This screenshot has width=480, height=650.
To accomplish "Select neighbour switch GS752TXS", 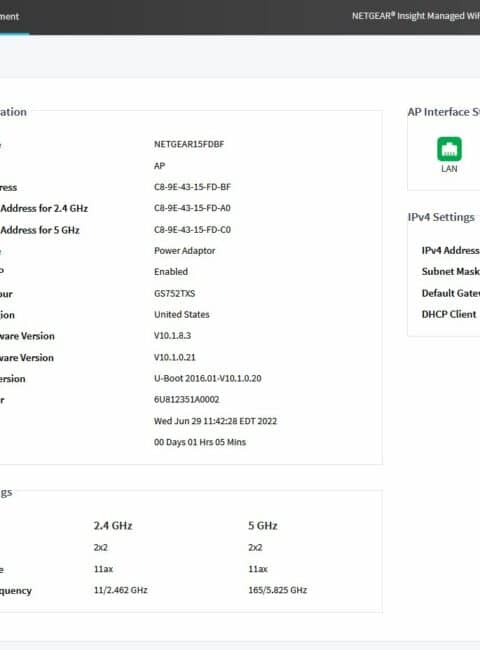I will (175, 293).
